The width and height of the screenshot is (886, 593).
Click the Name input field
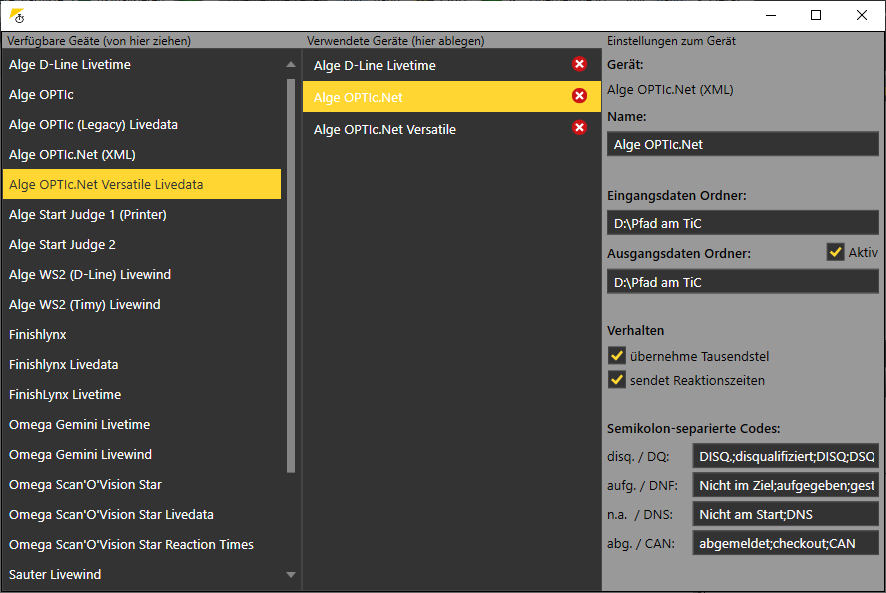tap(742, 144)
